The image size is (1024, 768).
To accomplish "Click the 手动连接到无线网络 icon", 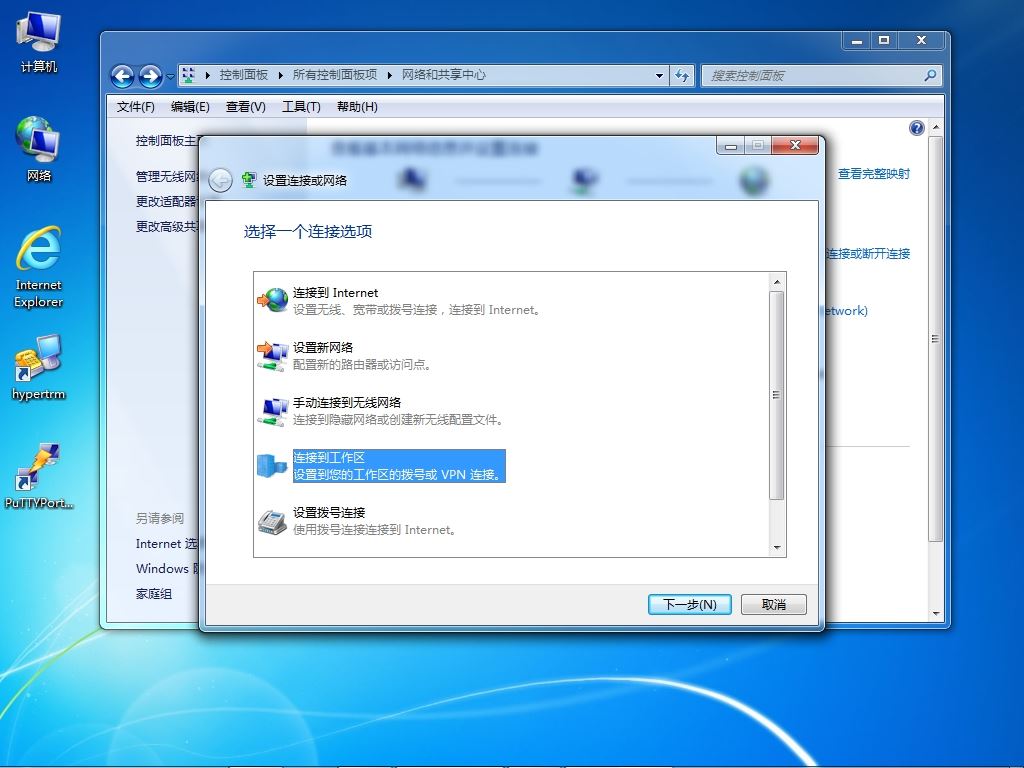I will click(272, 411).
